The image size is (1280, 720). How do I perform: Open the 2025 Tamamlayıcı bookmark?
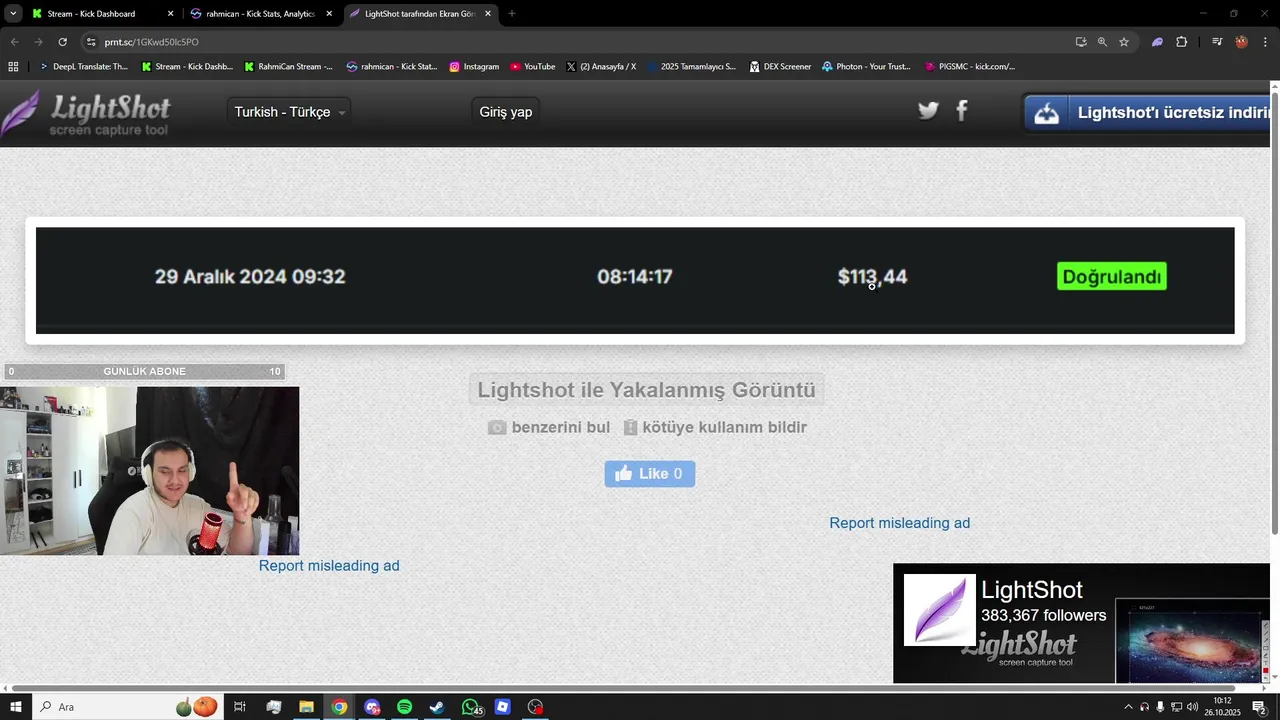click(691, 67)
